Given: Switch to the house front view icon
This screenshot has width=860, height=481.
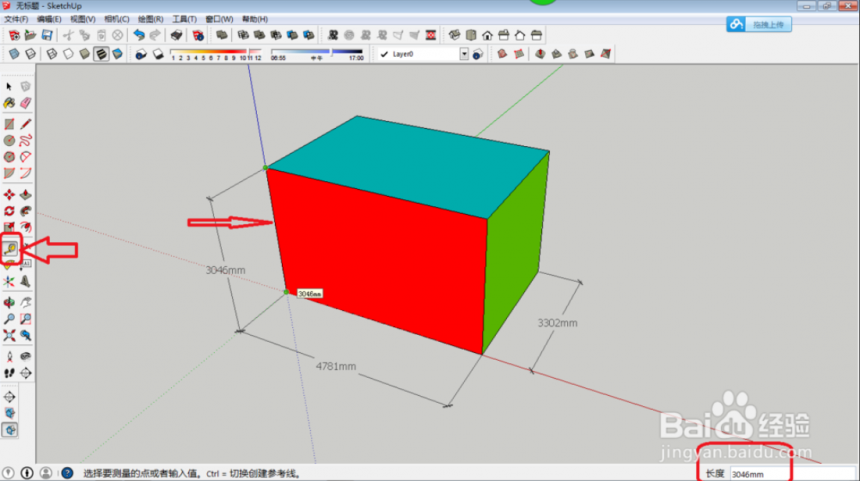Looking at the screenshot, I should (487, 36).
